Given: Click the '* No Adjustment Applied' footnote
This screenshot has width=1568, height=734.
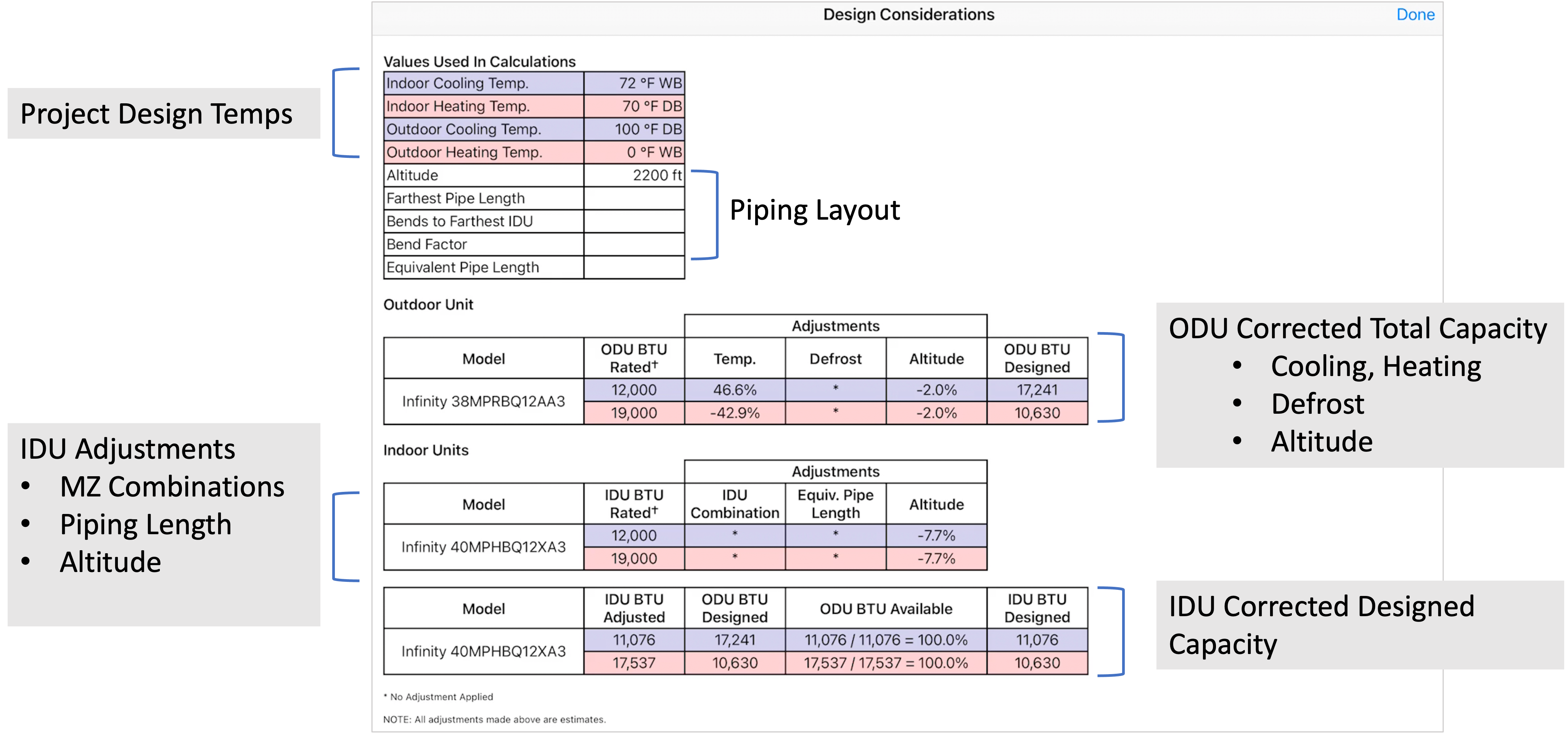Looking at the screenshot, I should 438,697.
